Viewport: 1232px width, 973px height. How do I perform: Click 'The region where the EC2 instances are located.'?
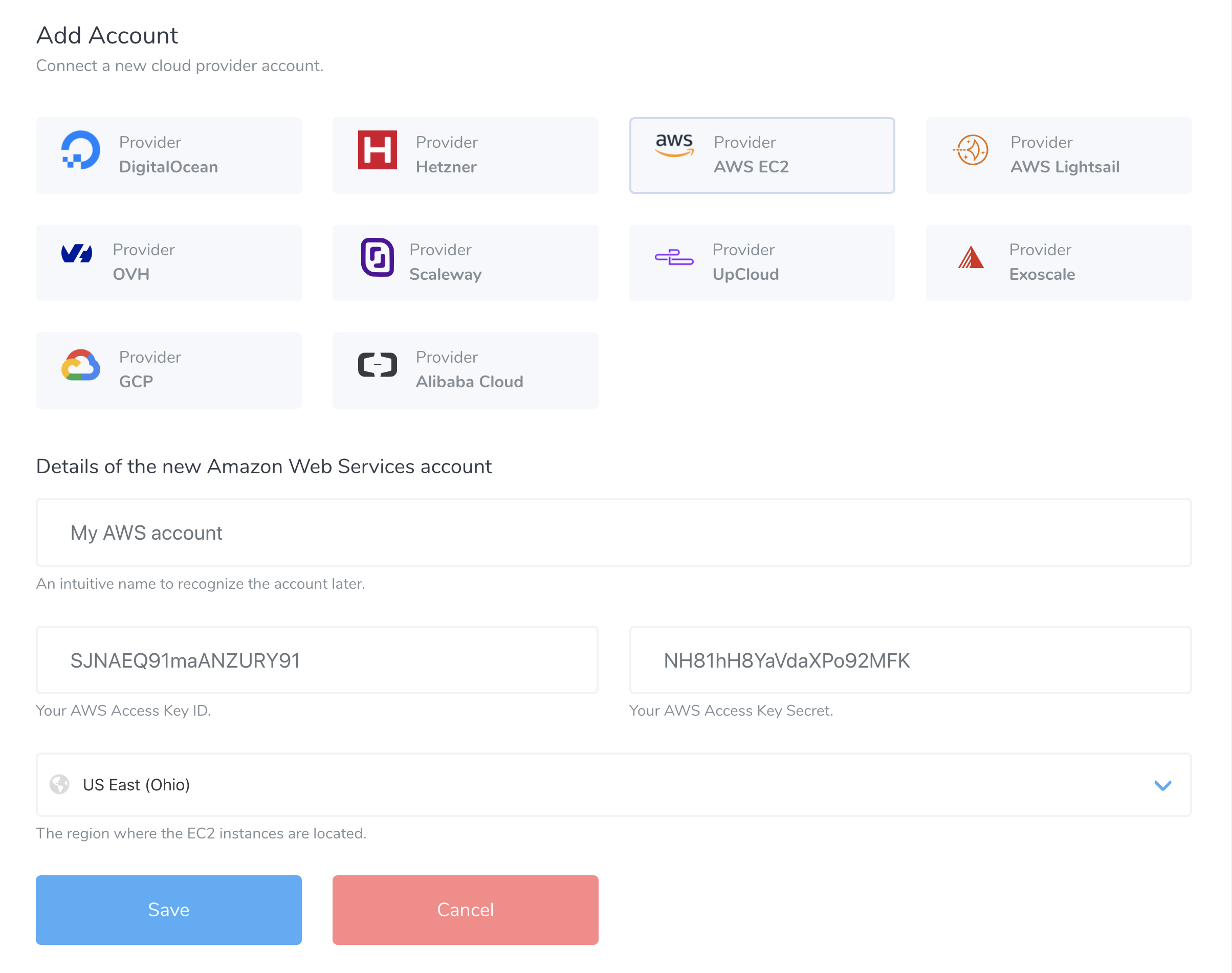(x=201, y=833)
